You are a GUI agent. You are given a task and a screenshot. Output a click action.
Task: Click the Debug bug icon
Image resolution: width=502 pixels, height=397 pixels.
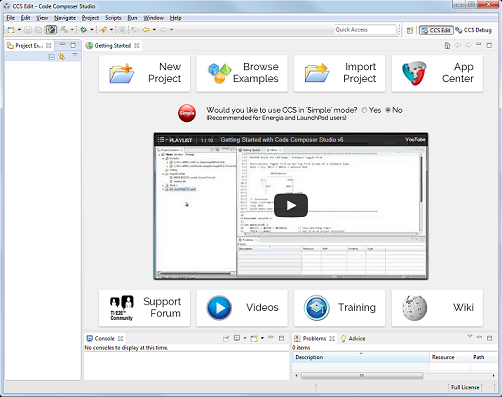point(83,30)
